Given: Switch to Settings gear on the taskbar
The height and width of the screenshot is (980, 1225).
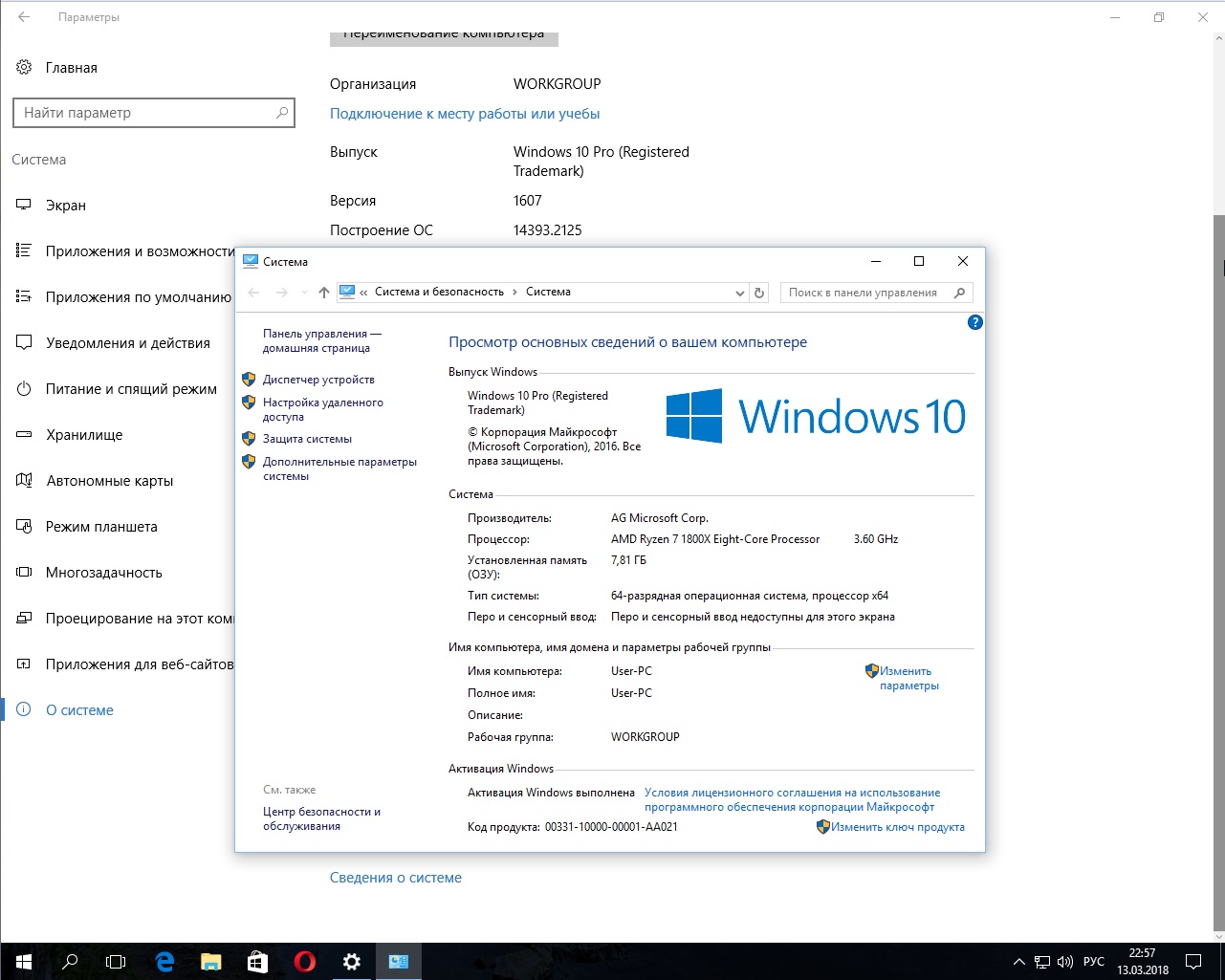Looking at the screenshot, I should [352, 961].
